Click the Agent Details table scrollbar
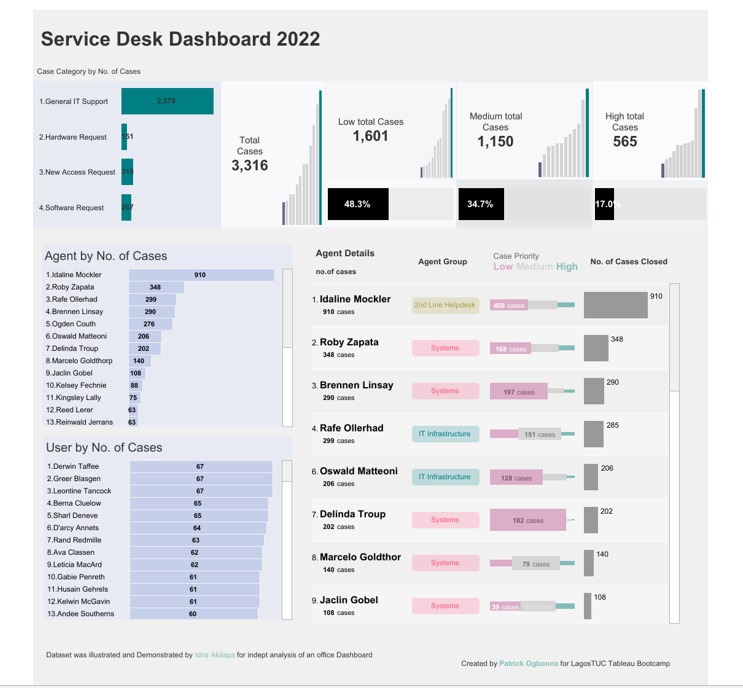Image resolution: width=743 pixels, height=688 pixels. (674, 453)
